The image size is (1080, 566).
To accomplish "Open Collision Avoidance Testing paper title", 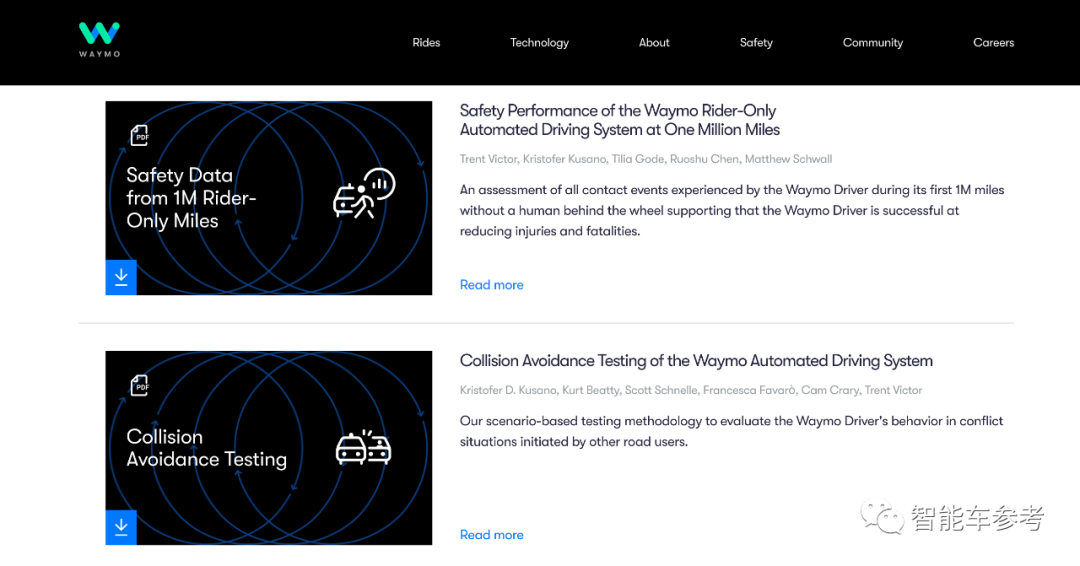I will [696, 361].
